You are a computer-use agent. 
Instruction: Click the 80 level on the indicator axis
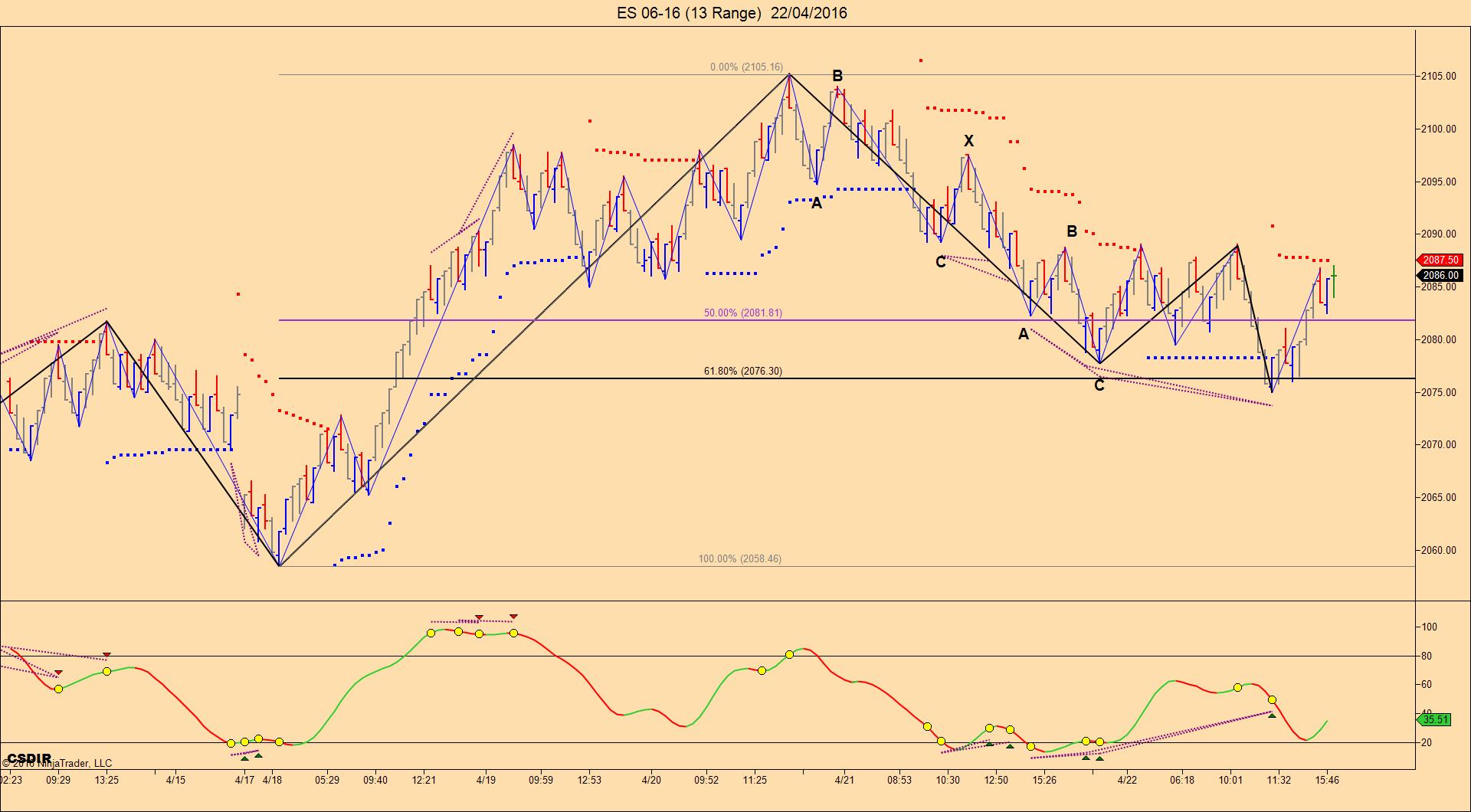[x=1427, y=656]
